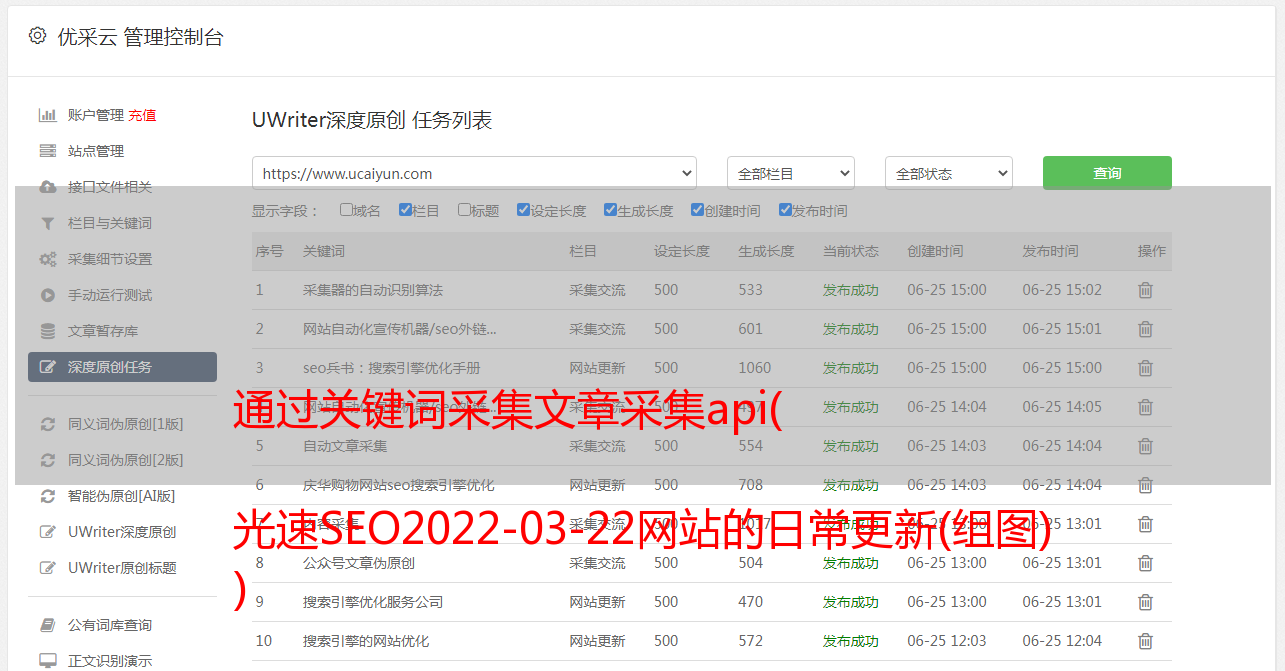Click the book icon for 公有词库查询

pos(47,625)
